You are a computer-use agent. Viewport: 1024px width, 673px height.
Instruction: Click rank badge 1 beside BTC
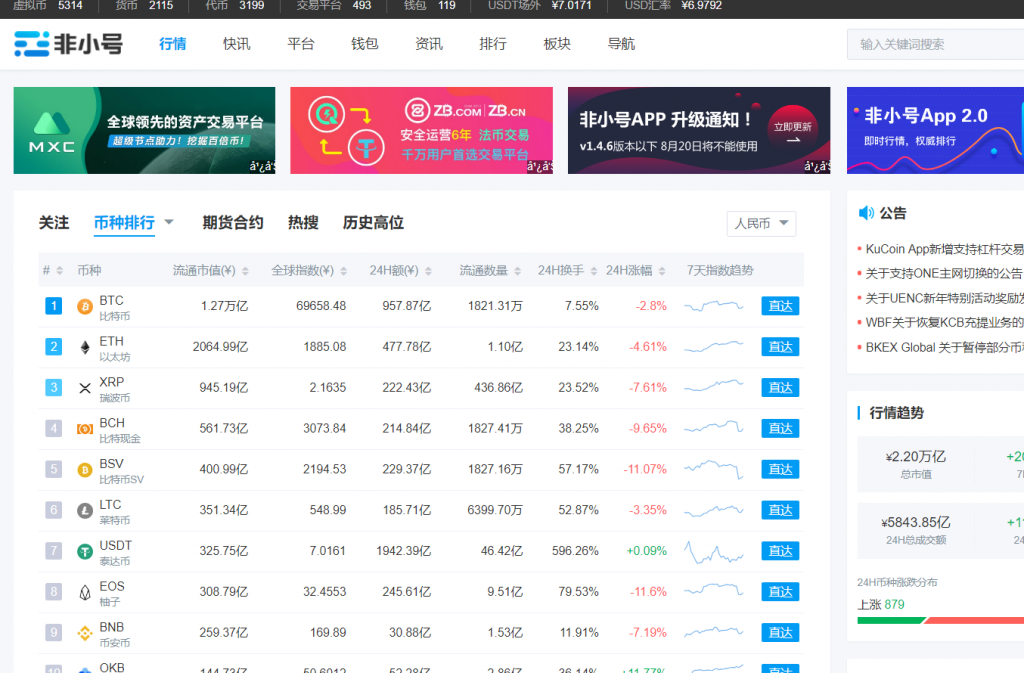[x=54, y=305]
